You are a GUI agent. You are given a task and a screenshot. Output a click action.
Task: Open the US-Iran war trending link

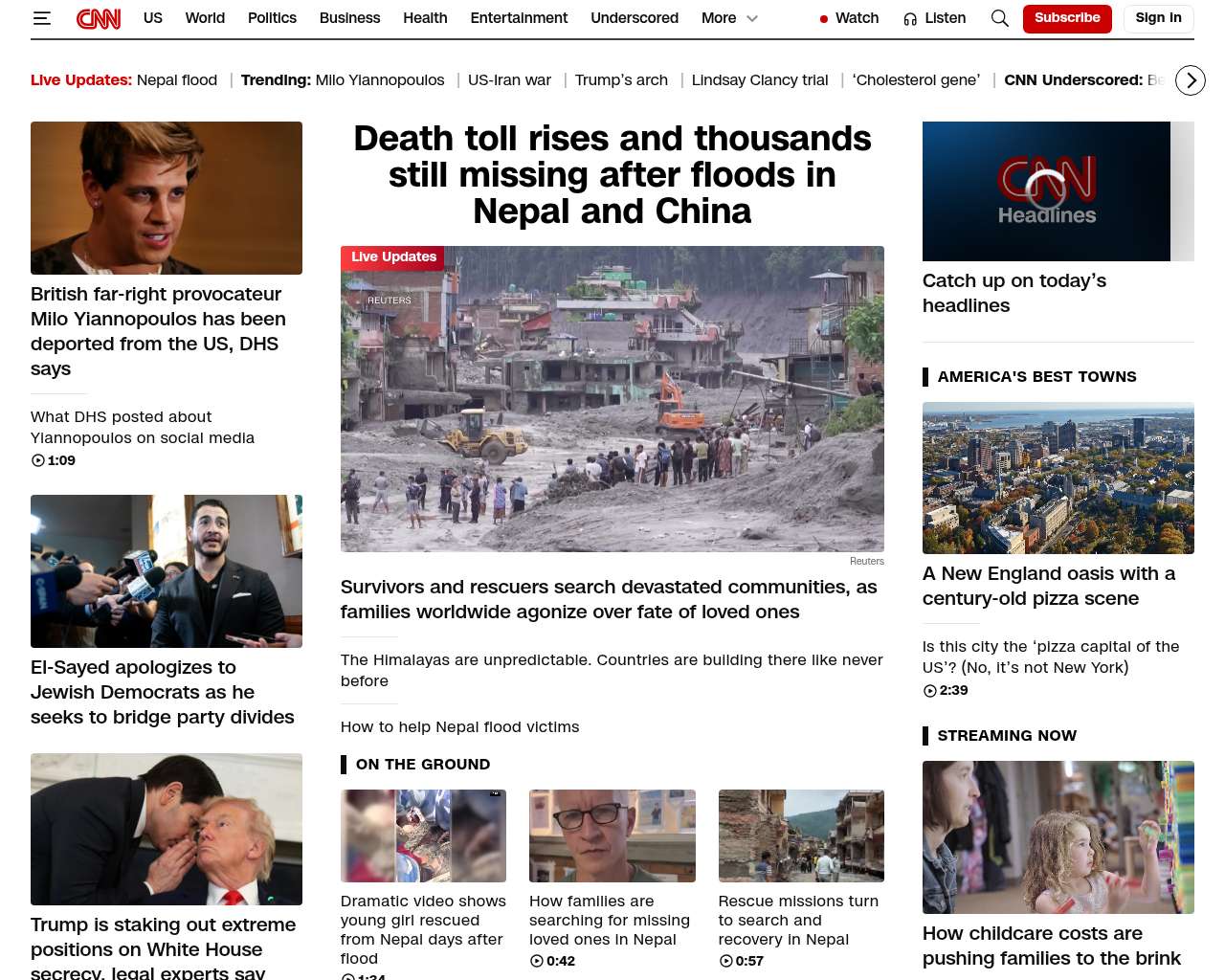click(x=509, y=80)
